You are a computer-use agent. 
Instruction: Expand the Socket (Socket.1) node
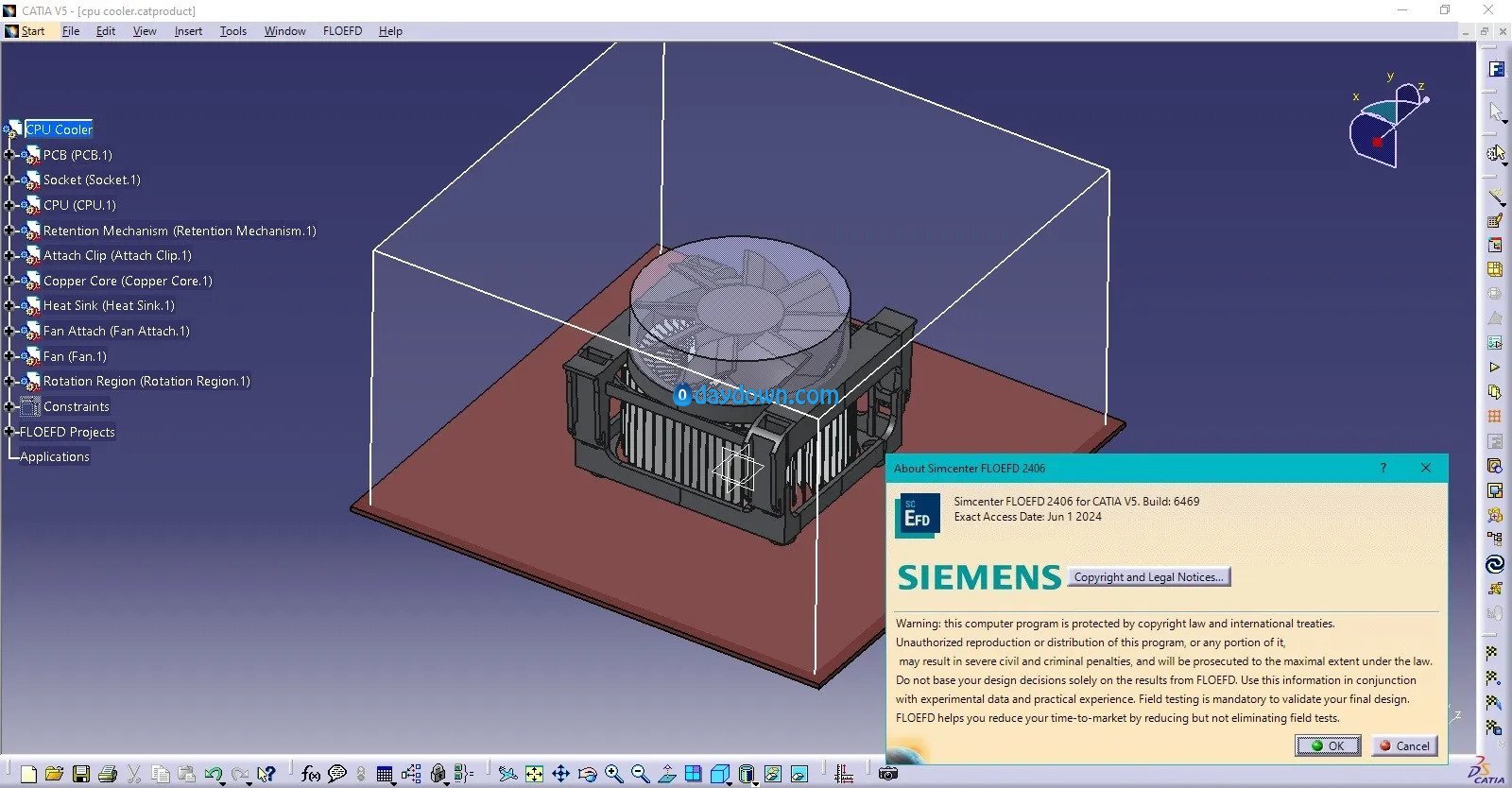pyautogui.click(x=9, y=180)
